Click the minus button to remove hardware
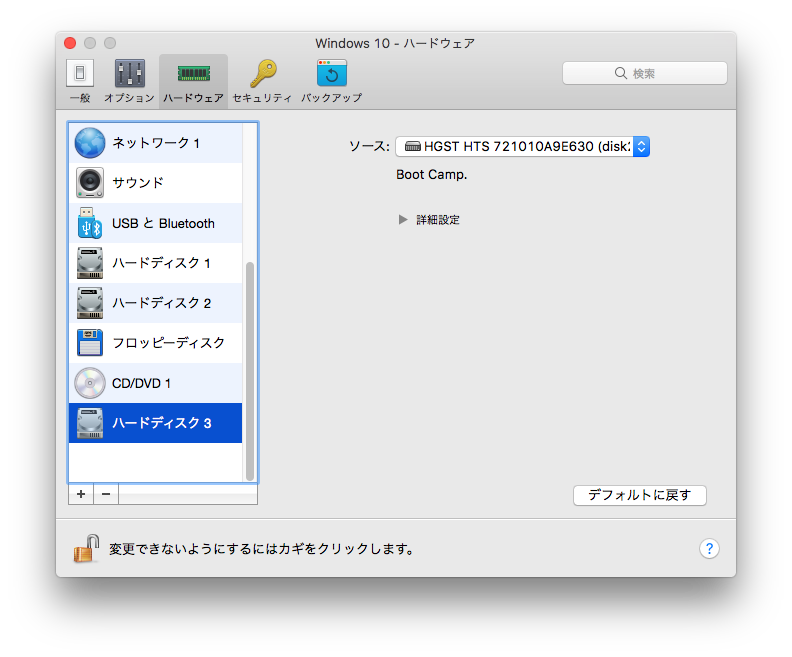The height and width of the screenshot is (657, 792). point(106,494)
